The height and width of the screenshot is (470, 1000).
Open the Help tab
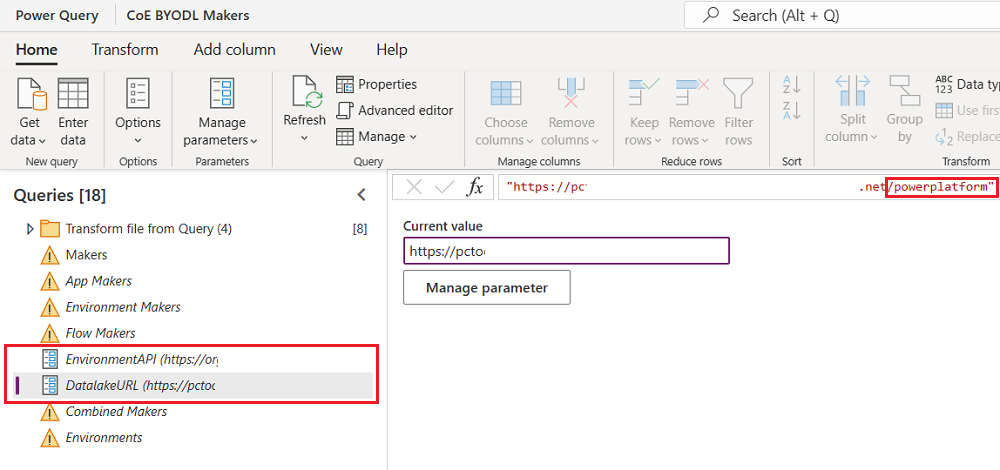392,50
